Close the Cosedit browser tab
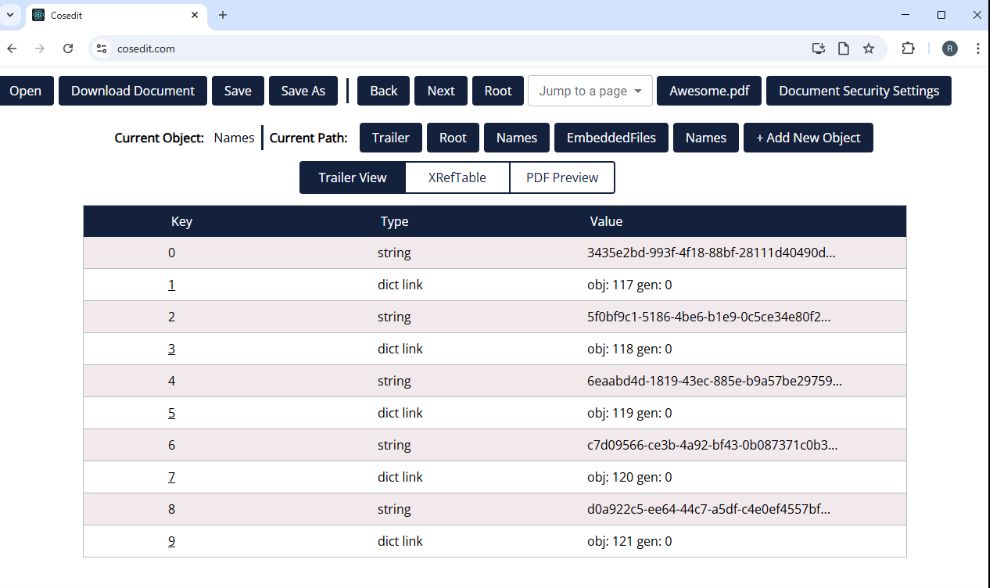Image resolution: width=990 pixels, height=588 pixels. pyautogui.click(x=194, y=15)
